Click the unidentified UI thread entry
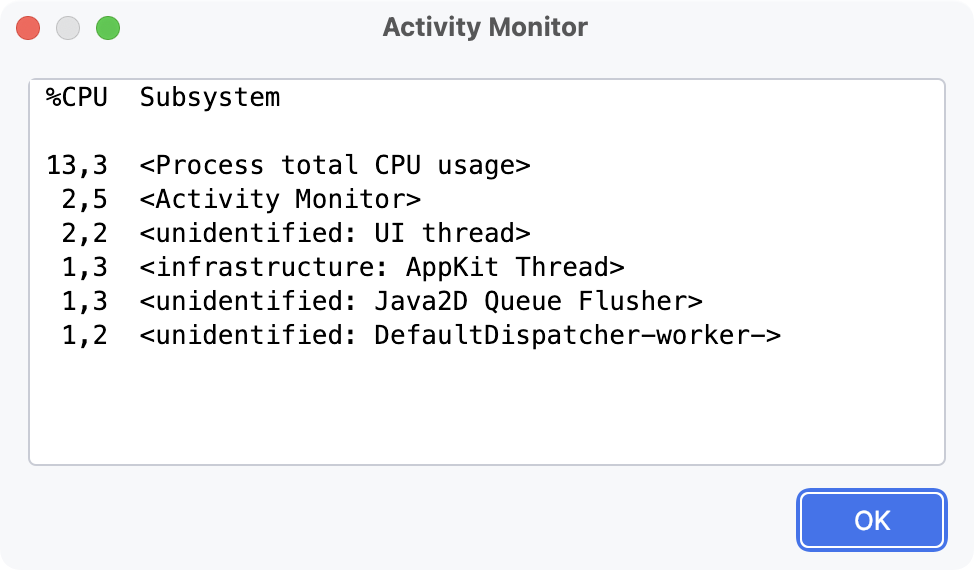Image resolution: width=974 pixels, height=570 pixels. (x=335, y=234)
